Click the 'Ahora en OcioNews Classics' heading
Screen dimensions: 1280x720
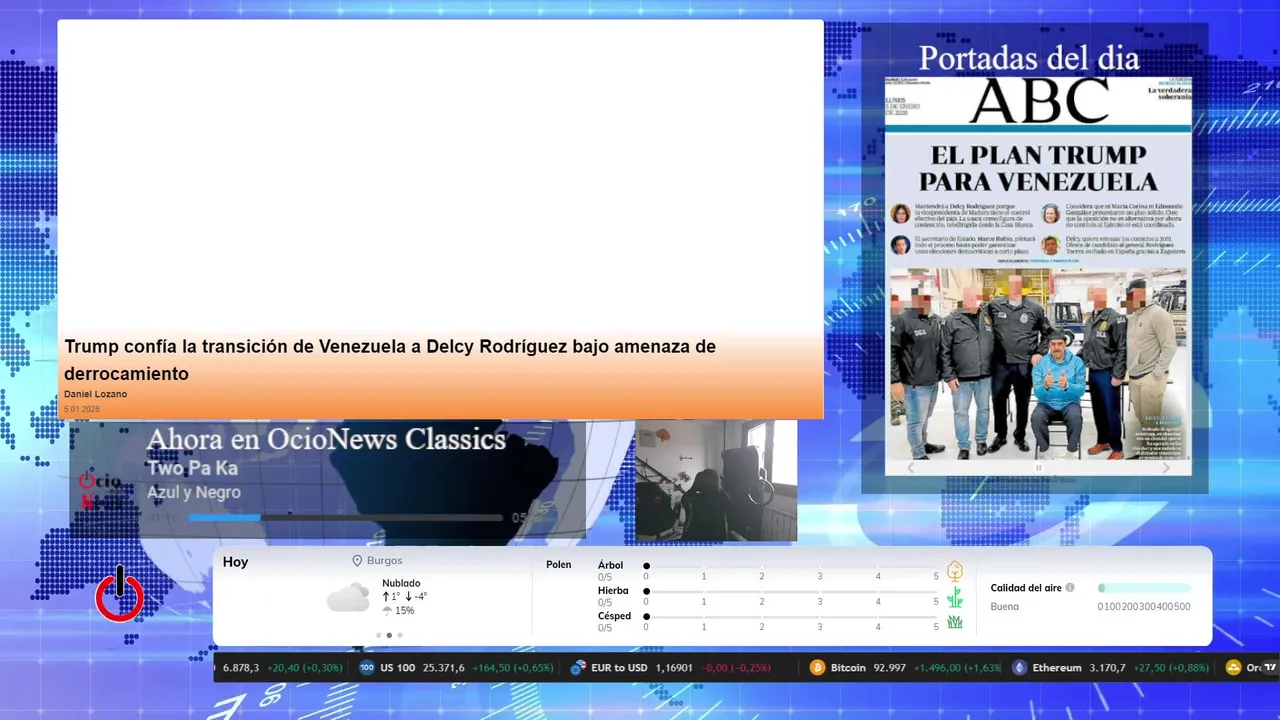[x=326, y=439]
